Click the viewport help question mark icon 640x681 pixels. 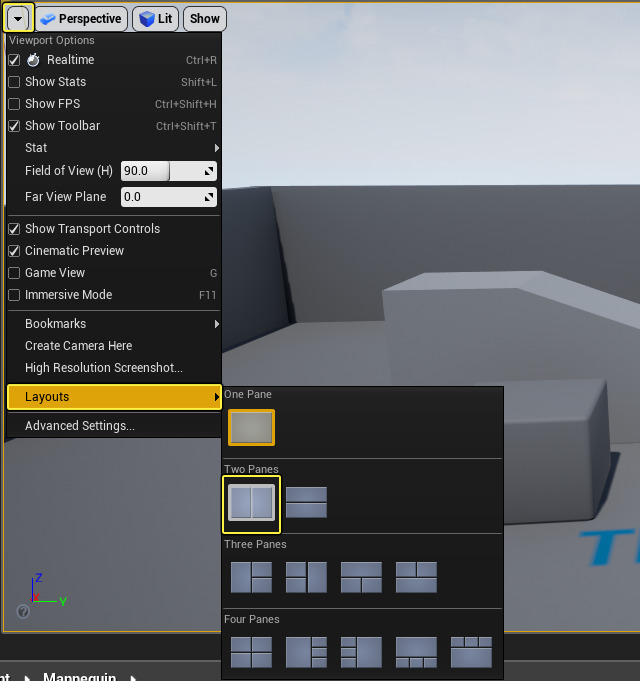click(23, 612)
